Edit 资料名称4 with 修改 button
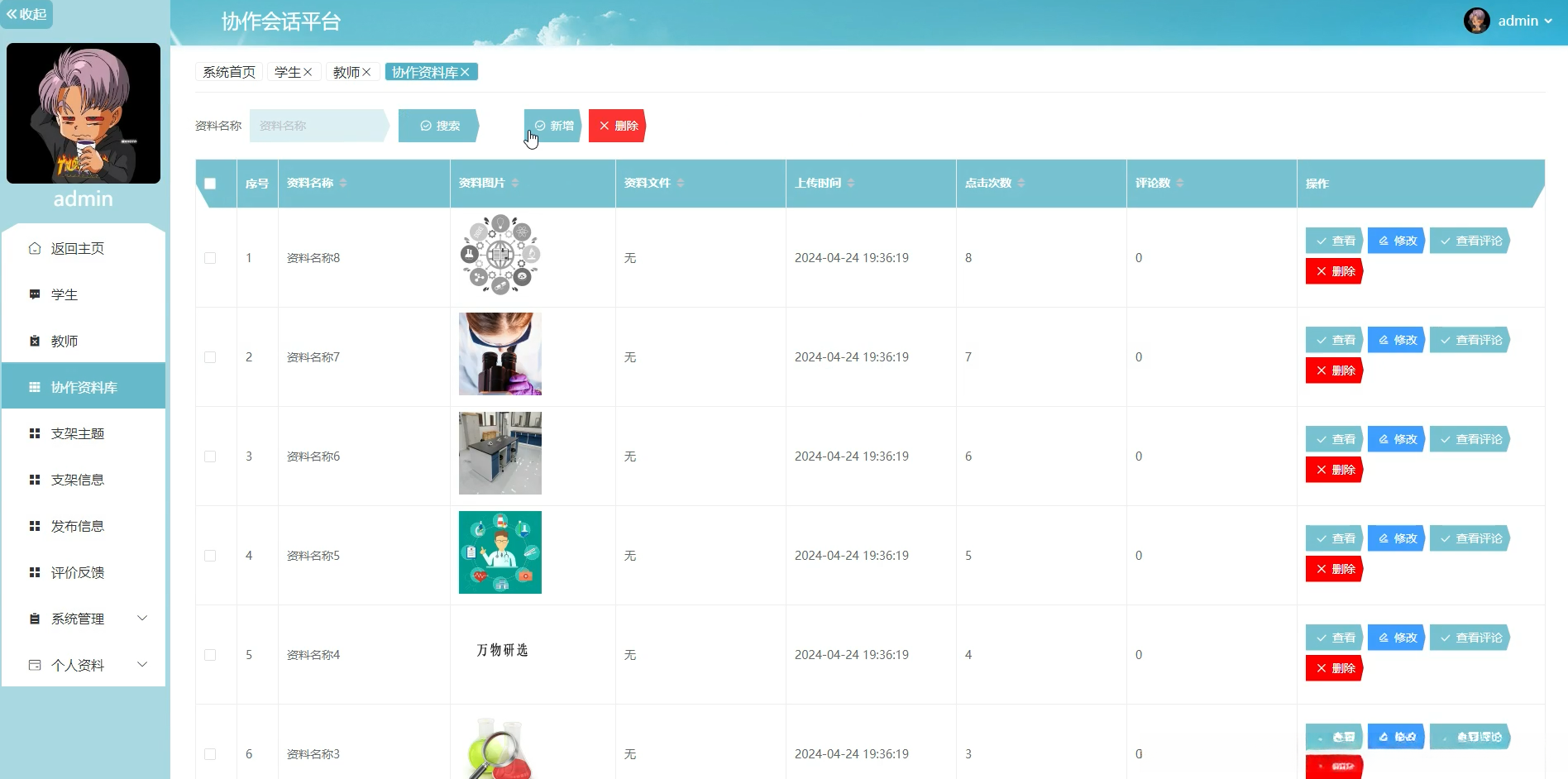Screen dimensions: 1568x779 (x=1397, y=638)
